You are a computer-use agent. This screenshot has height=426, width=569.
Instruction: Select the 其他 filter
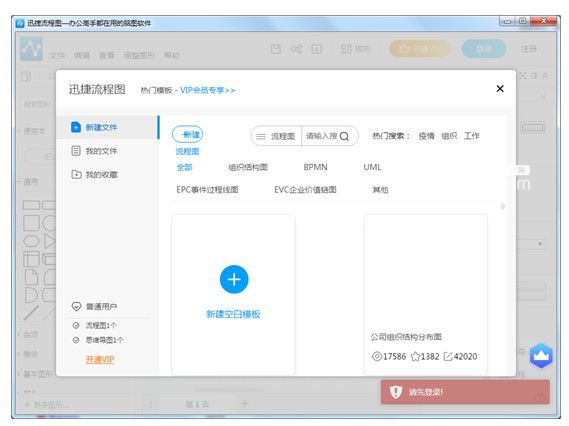coord(380,190)
